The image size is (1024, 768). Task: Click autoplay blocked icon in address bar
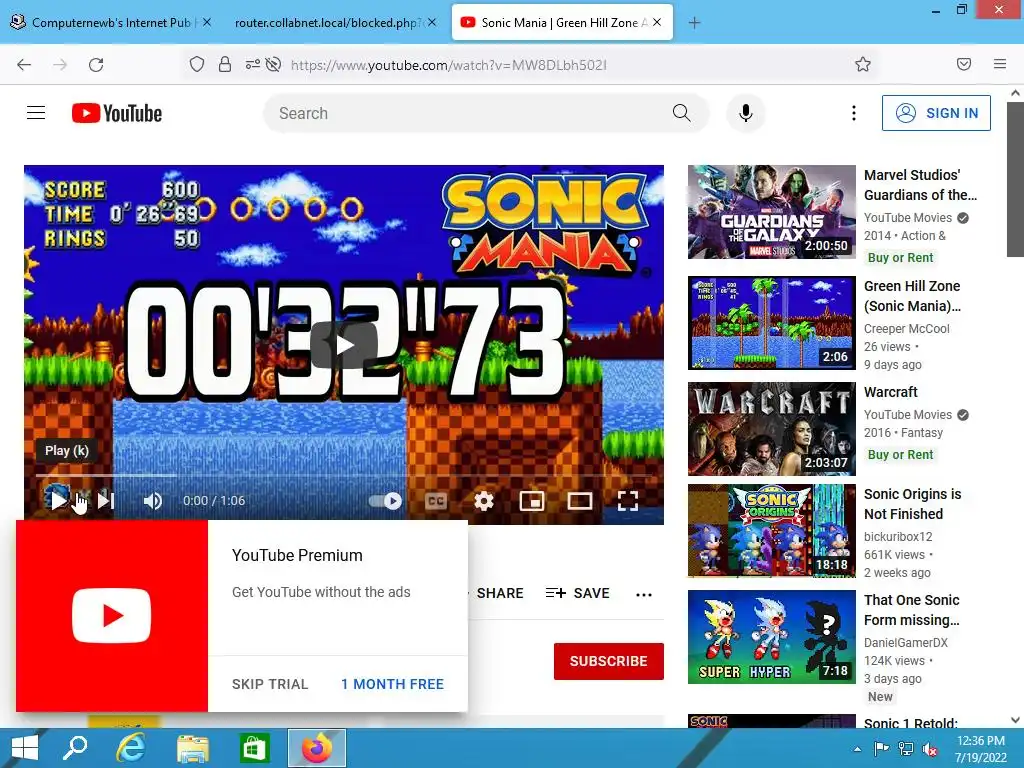(x=274, y=64)
